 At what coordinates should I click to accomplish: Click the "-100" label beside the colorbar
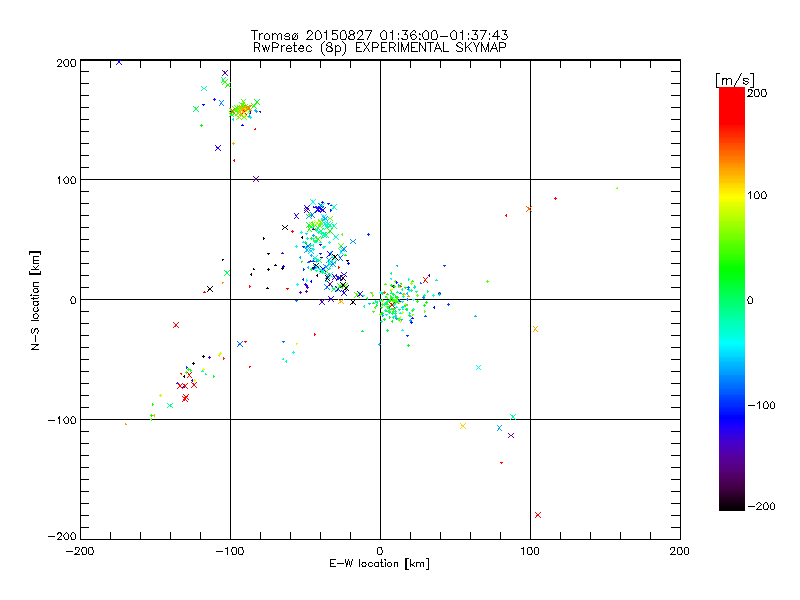761,405
